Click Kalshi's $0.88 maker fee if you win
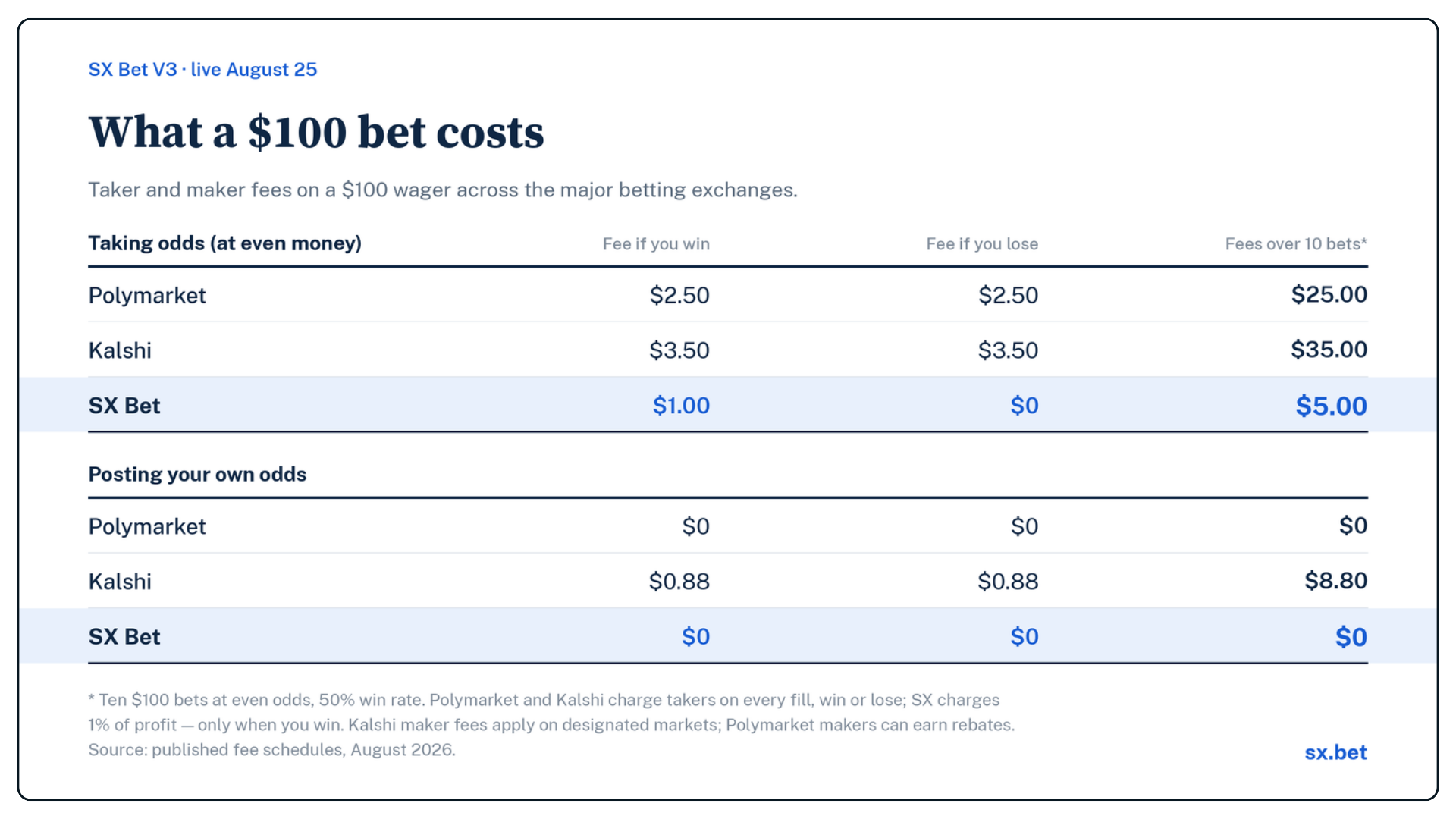Viewport: 1456px width, 819px height. coord(679,582)
